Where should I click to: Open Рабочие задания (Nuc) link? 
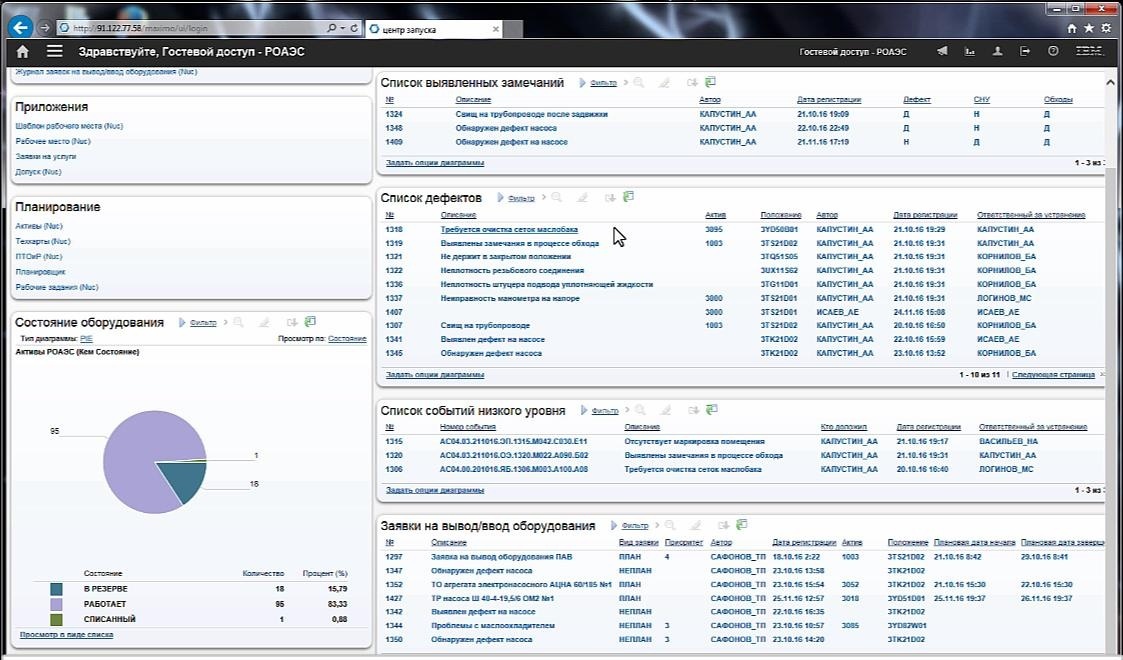(57, 287)
